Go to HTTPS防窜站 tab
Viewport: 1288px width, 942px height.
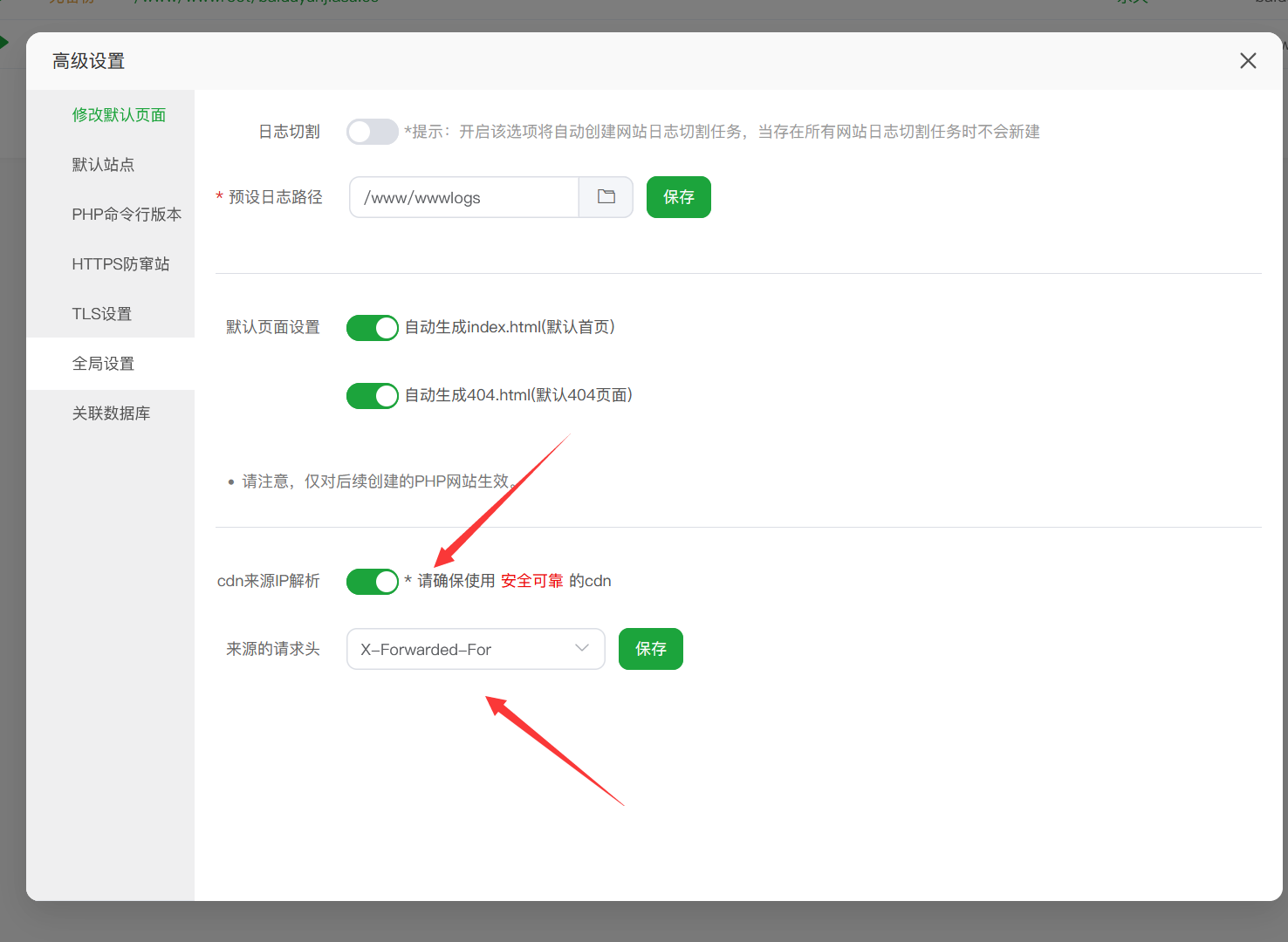pos(120,264)
